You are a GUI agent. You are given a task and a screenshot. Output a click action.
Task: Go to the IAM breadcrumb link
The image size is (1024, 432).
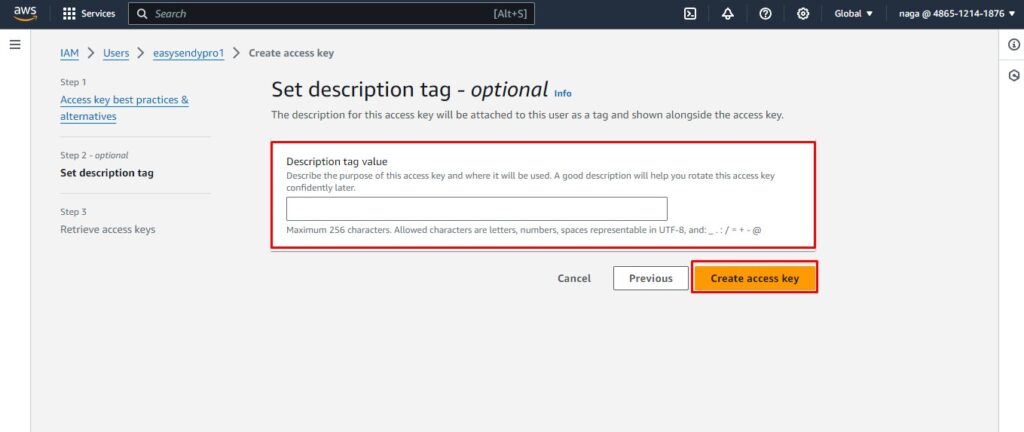point(69,53)
